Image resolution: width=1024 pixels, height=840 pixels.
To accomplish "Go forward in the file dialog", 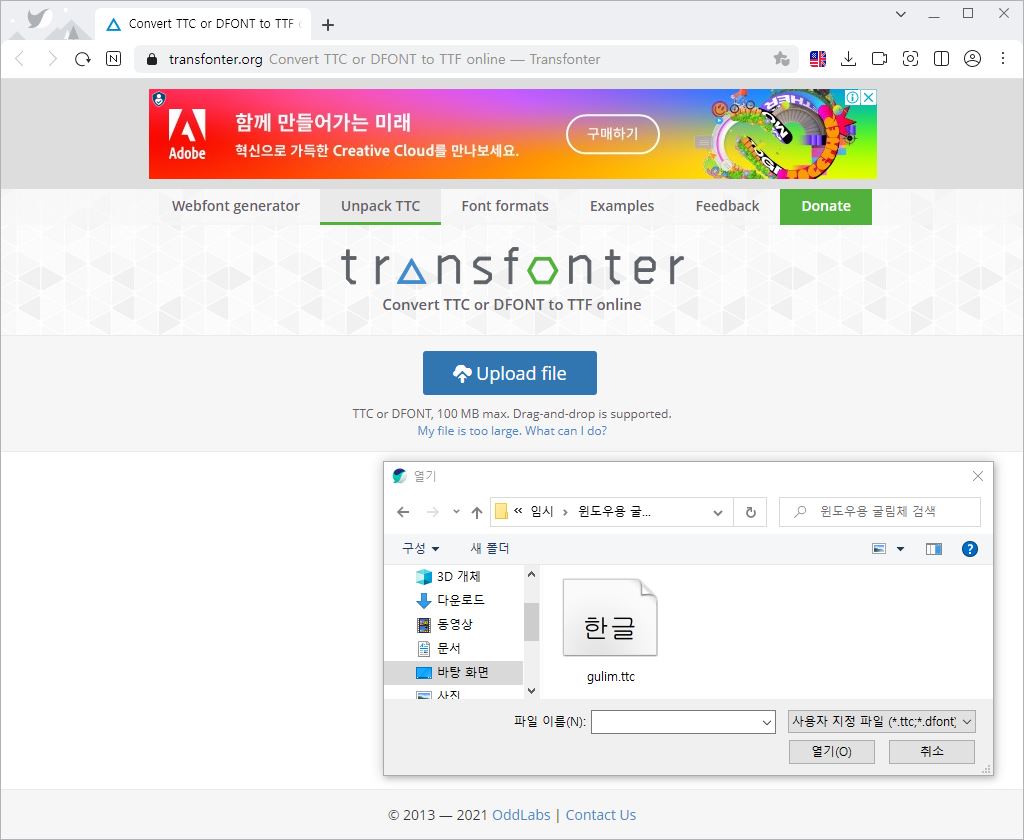I will (432, 512).
